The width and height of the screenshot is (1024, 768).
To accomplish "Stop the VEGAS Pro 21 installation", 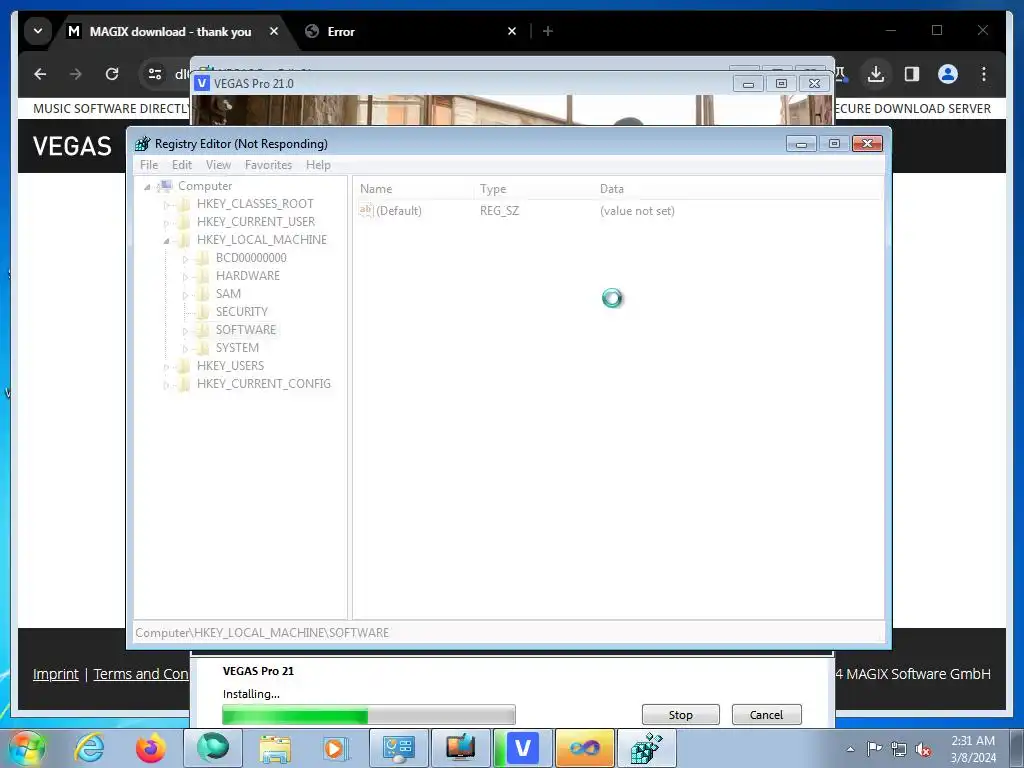I will click(680, 714).
